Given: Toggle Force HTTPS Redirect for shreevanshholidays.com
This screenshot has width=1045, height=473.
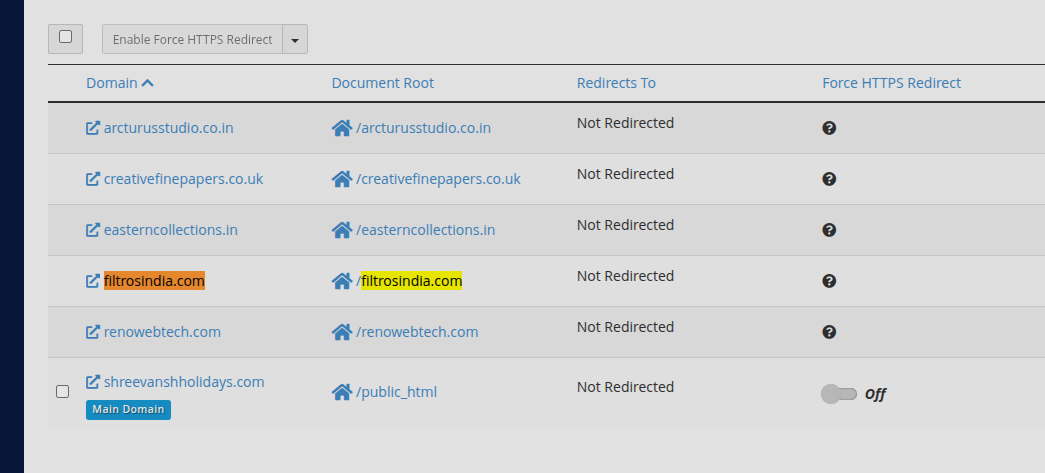Looking at the screenshot, I should coord(838,394).
